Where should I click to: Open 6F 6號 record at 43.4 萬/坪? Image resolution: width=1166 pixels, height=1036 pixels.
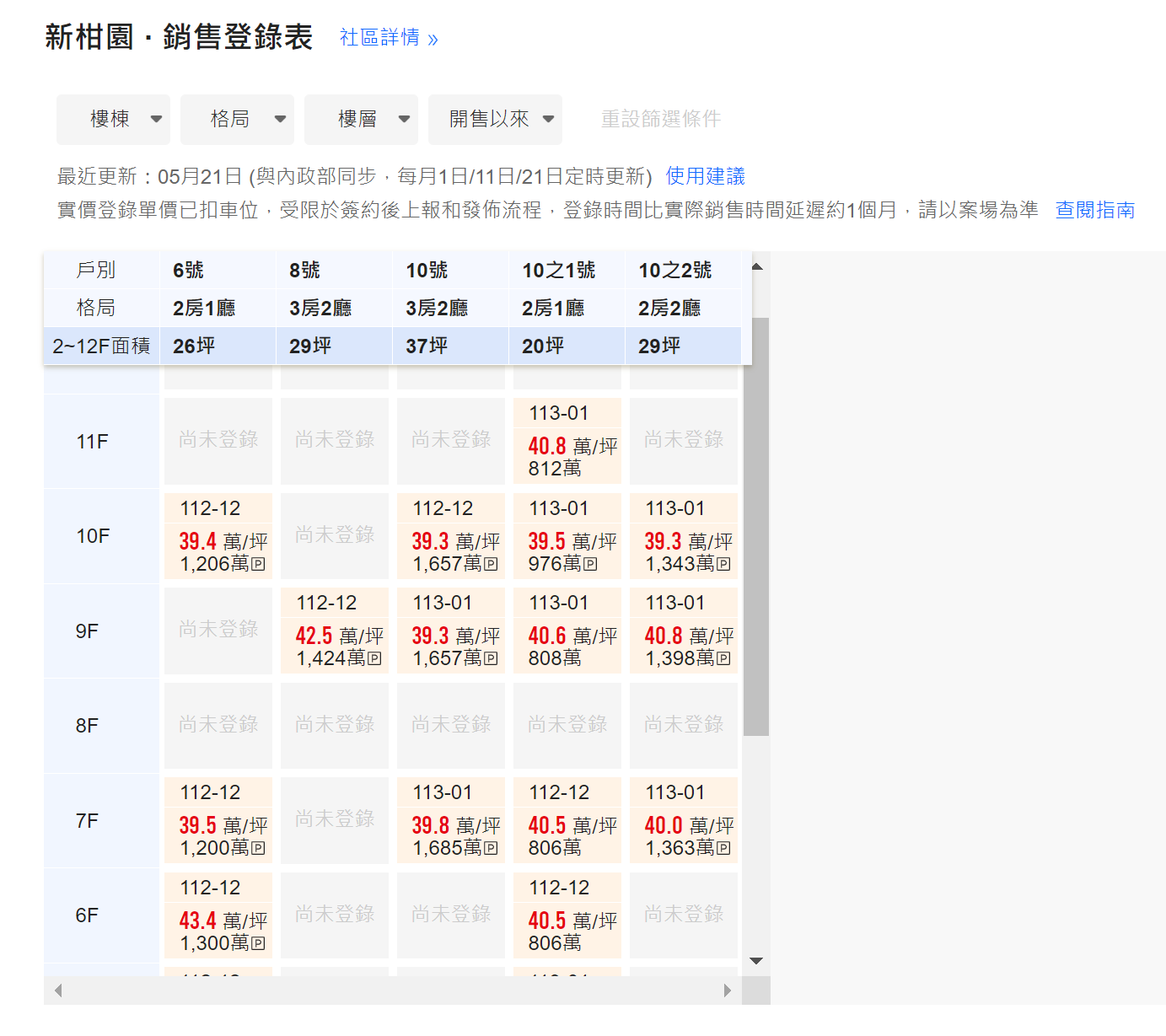218,915
